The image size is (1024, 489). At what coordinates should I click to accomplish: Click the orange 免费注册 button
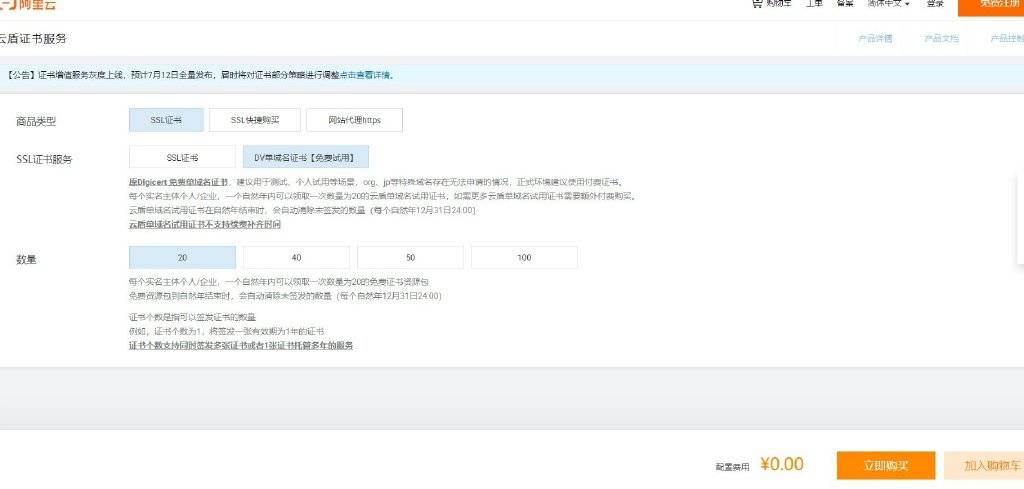991,6
